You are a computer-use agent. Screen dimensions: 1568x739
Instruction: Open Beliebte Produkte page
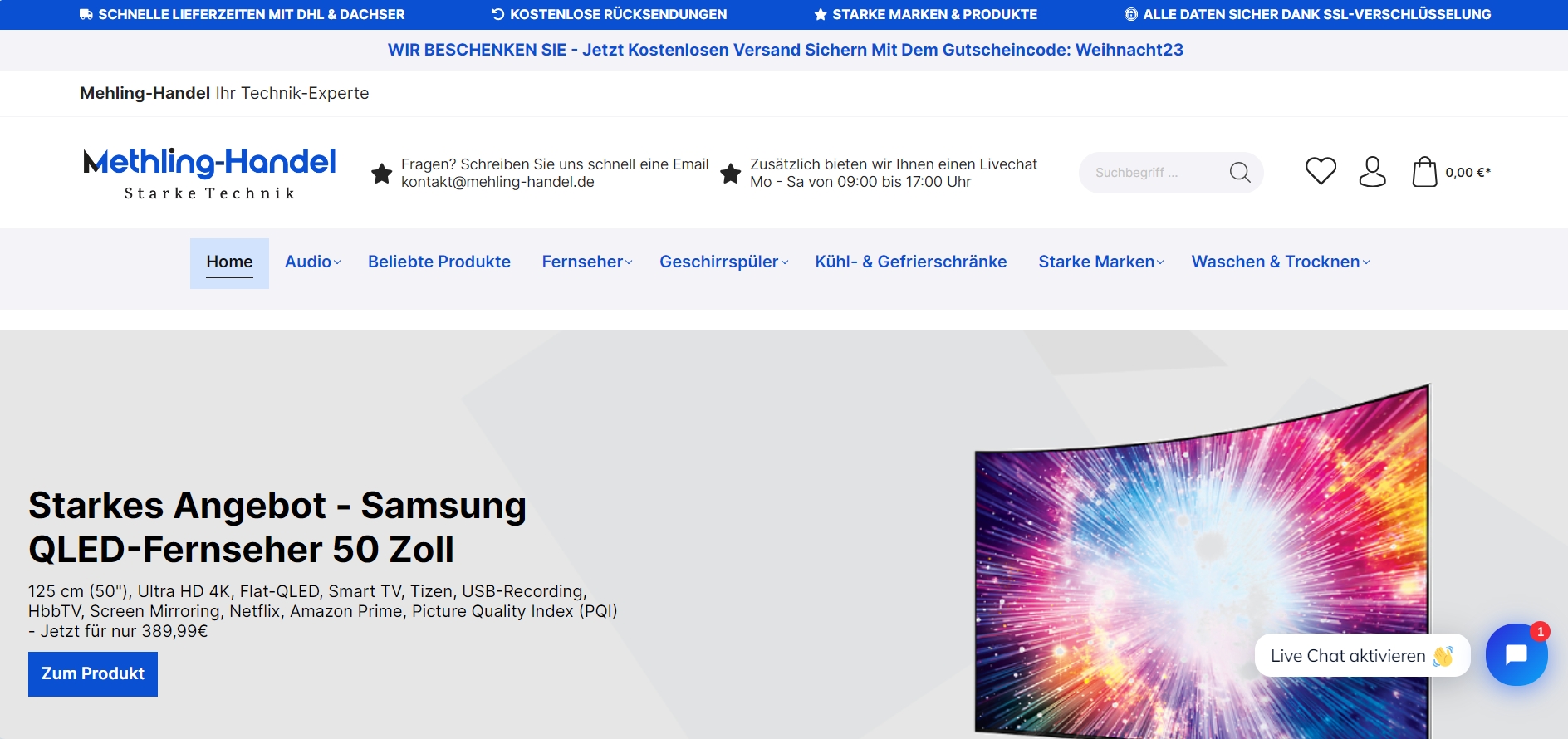click(x=439, y=262)
